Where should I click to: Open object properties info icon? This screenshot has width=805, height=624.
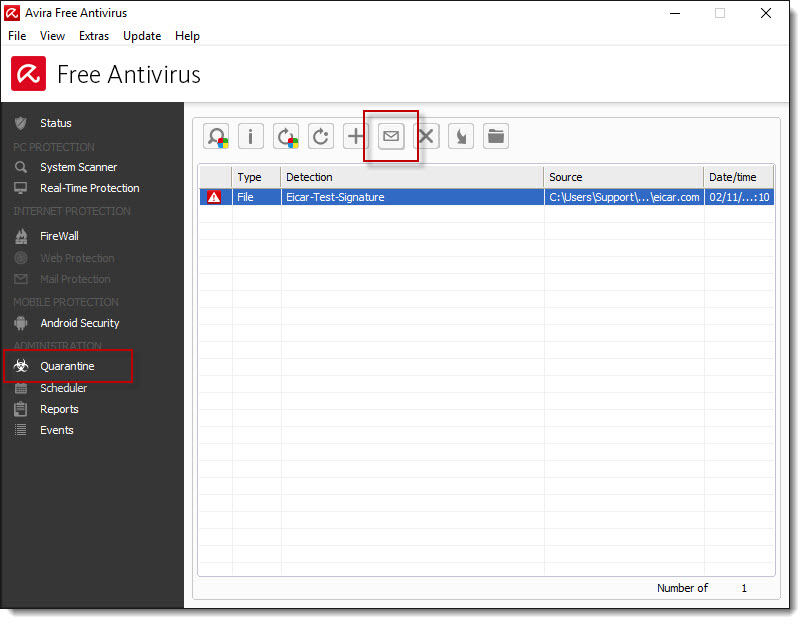coord(251,137)
